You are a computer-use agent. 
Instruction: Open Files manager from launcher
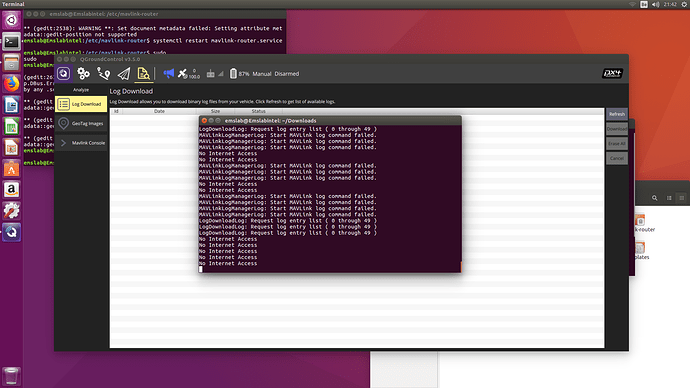(11, 62)
